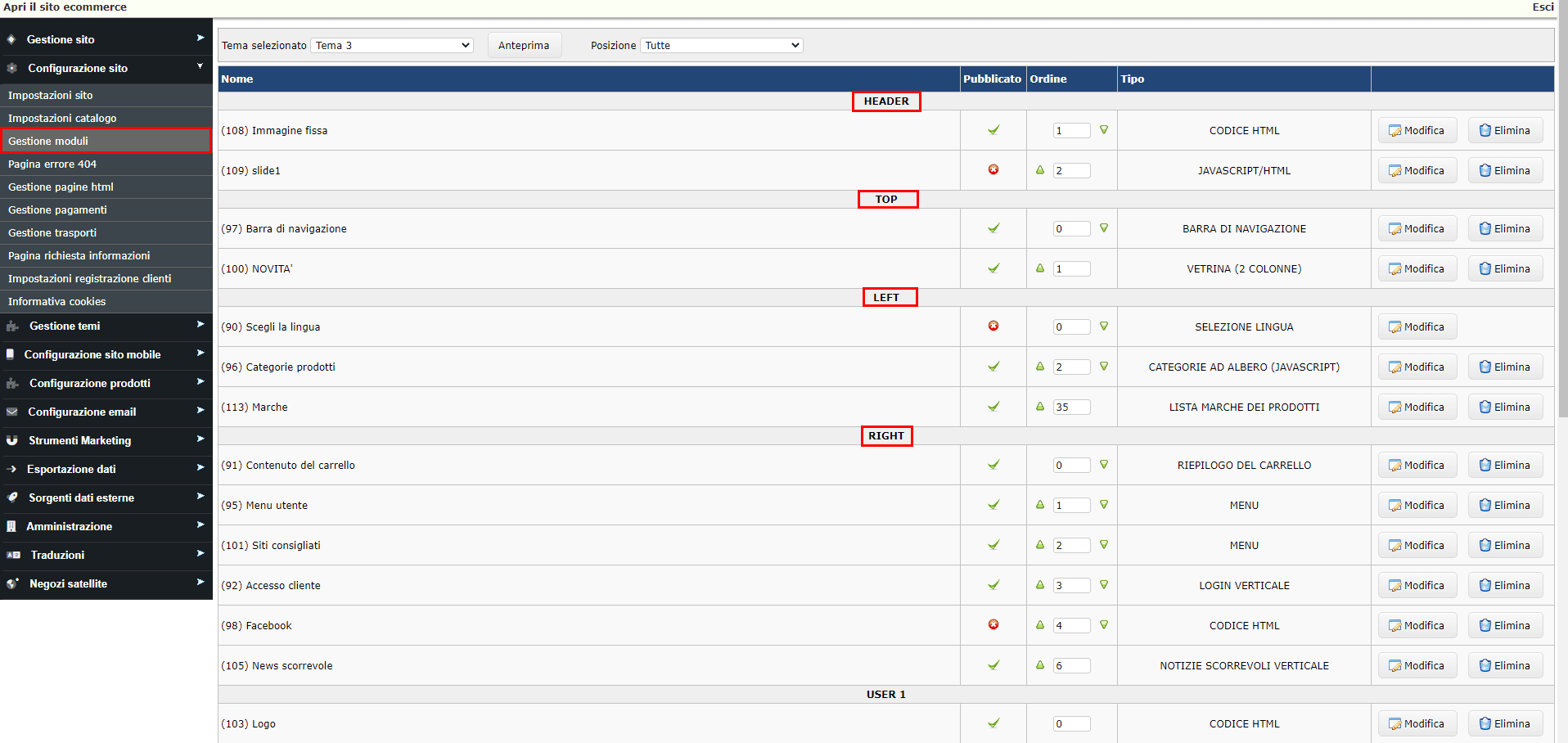This screenshot has width=1568, height=743.
Task: Move Menu utente up in order
Action: [x=1040, y=505]
